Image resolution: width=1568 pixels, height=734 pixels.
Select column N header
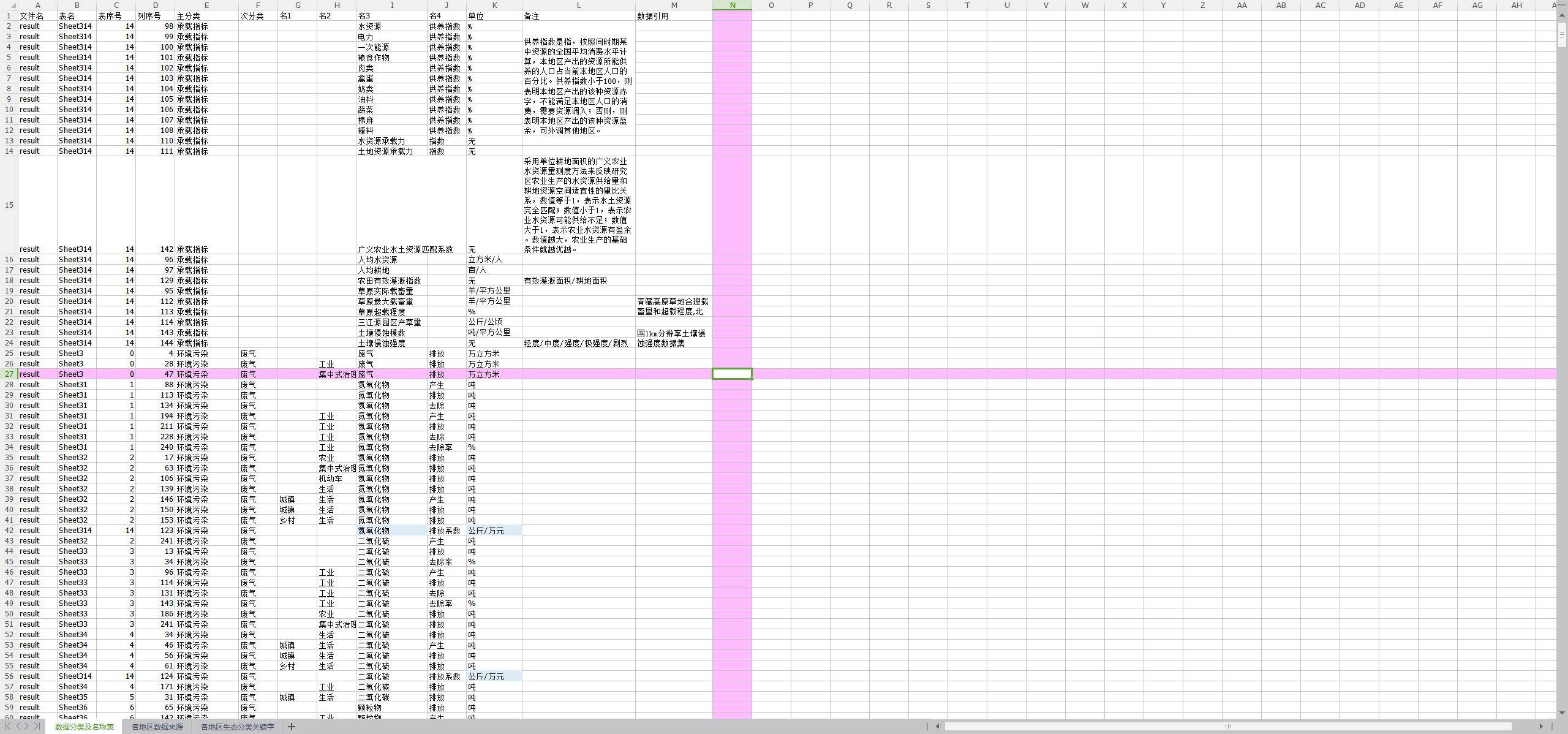coord(732,5)
